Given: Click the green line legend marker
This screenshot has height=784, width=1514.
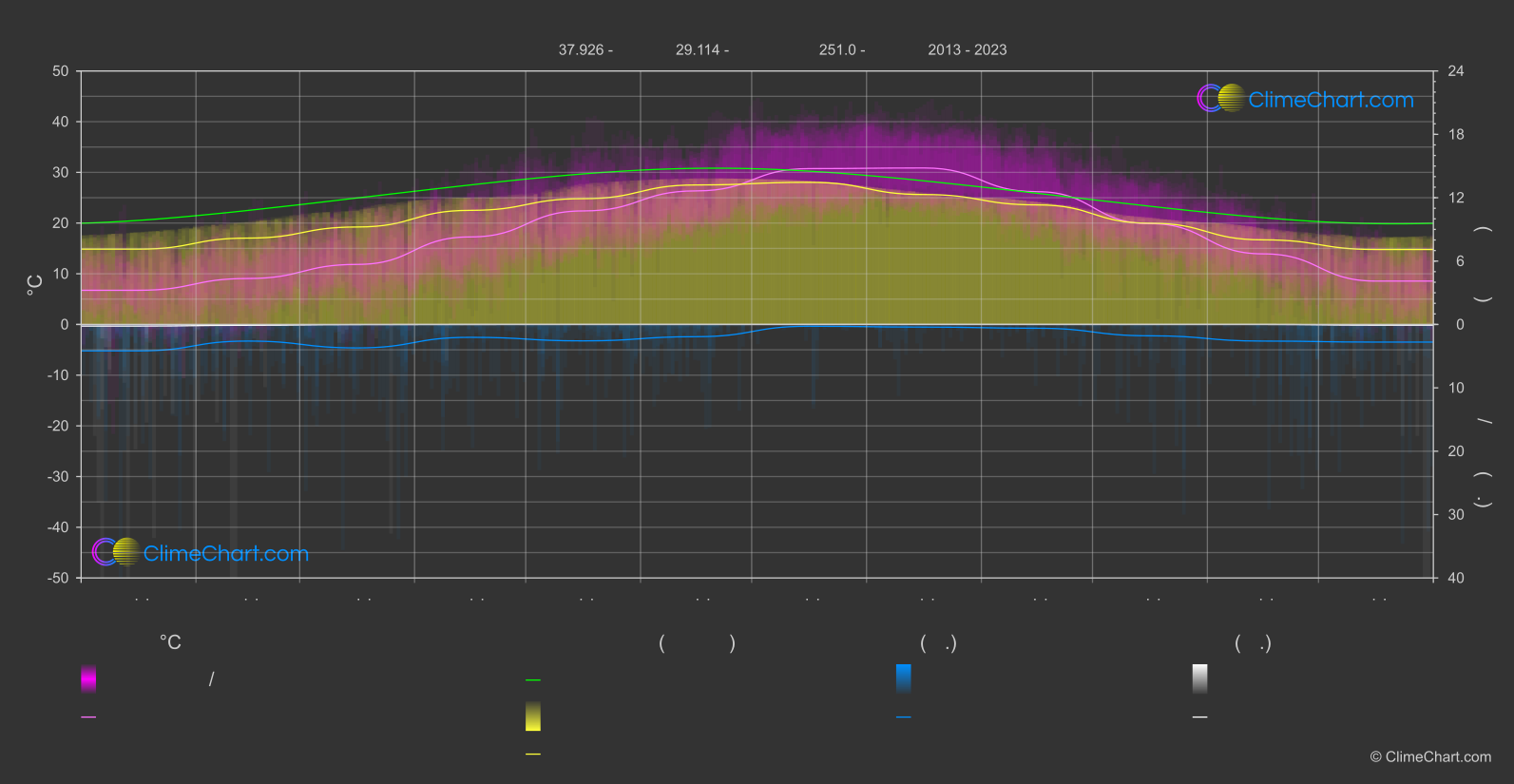Looking at the screenshot, I should pos(533,680).
